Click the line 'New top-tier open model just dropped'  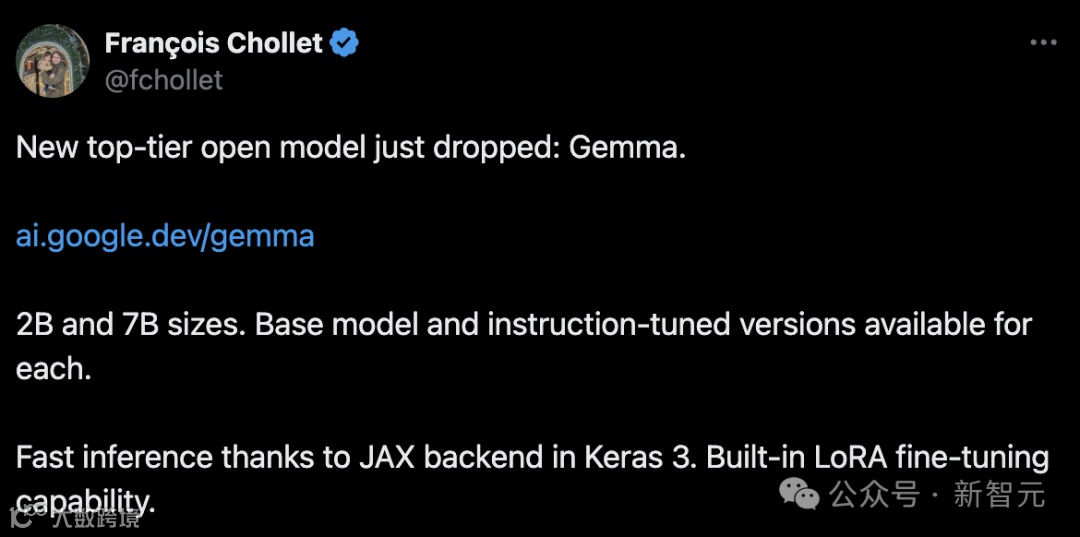tap(289, 149)
